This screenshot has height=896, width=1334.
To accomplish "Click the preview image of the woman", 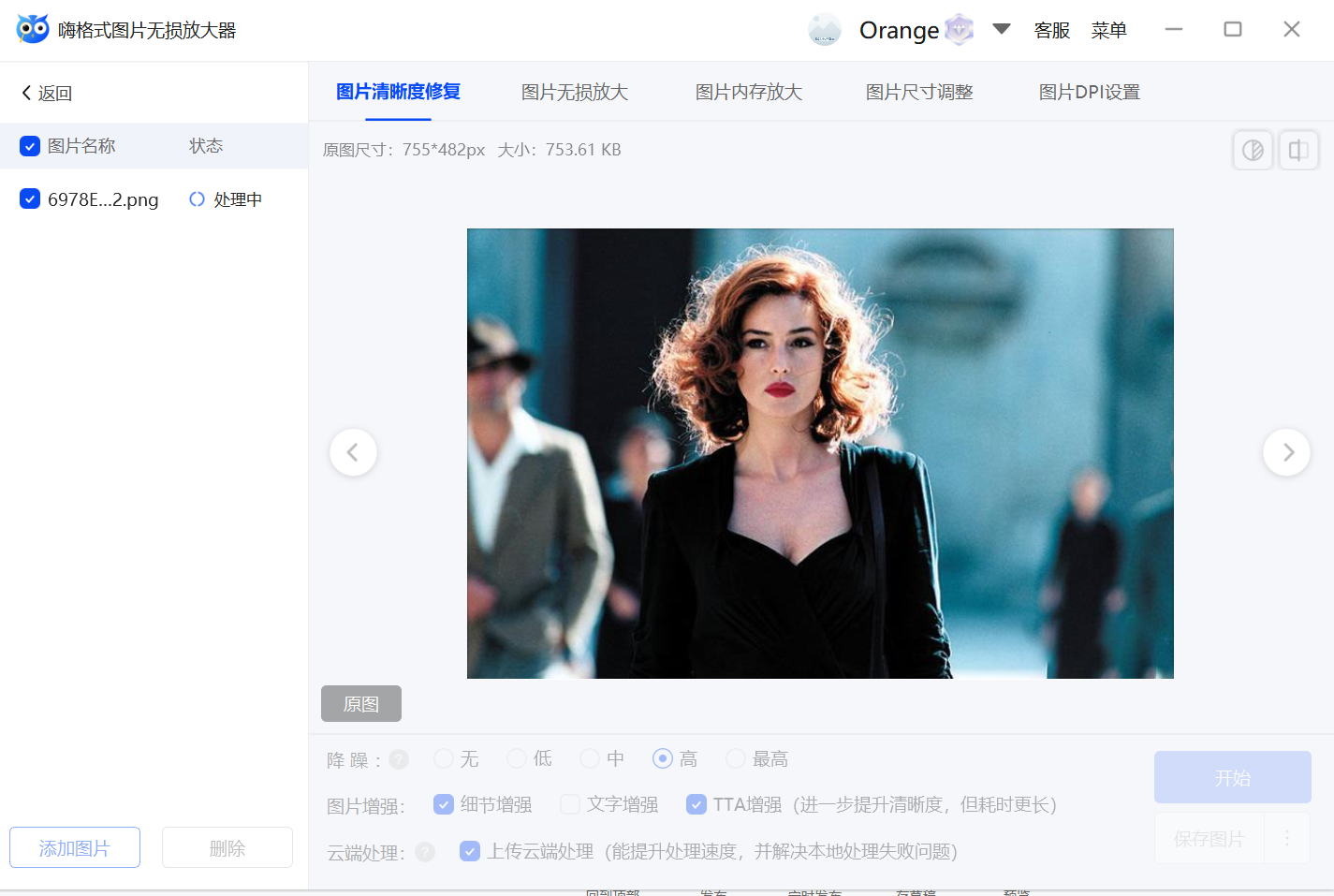I will (820, 453).
